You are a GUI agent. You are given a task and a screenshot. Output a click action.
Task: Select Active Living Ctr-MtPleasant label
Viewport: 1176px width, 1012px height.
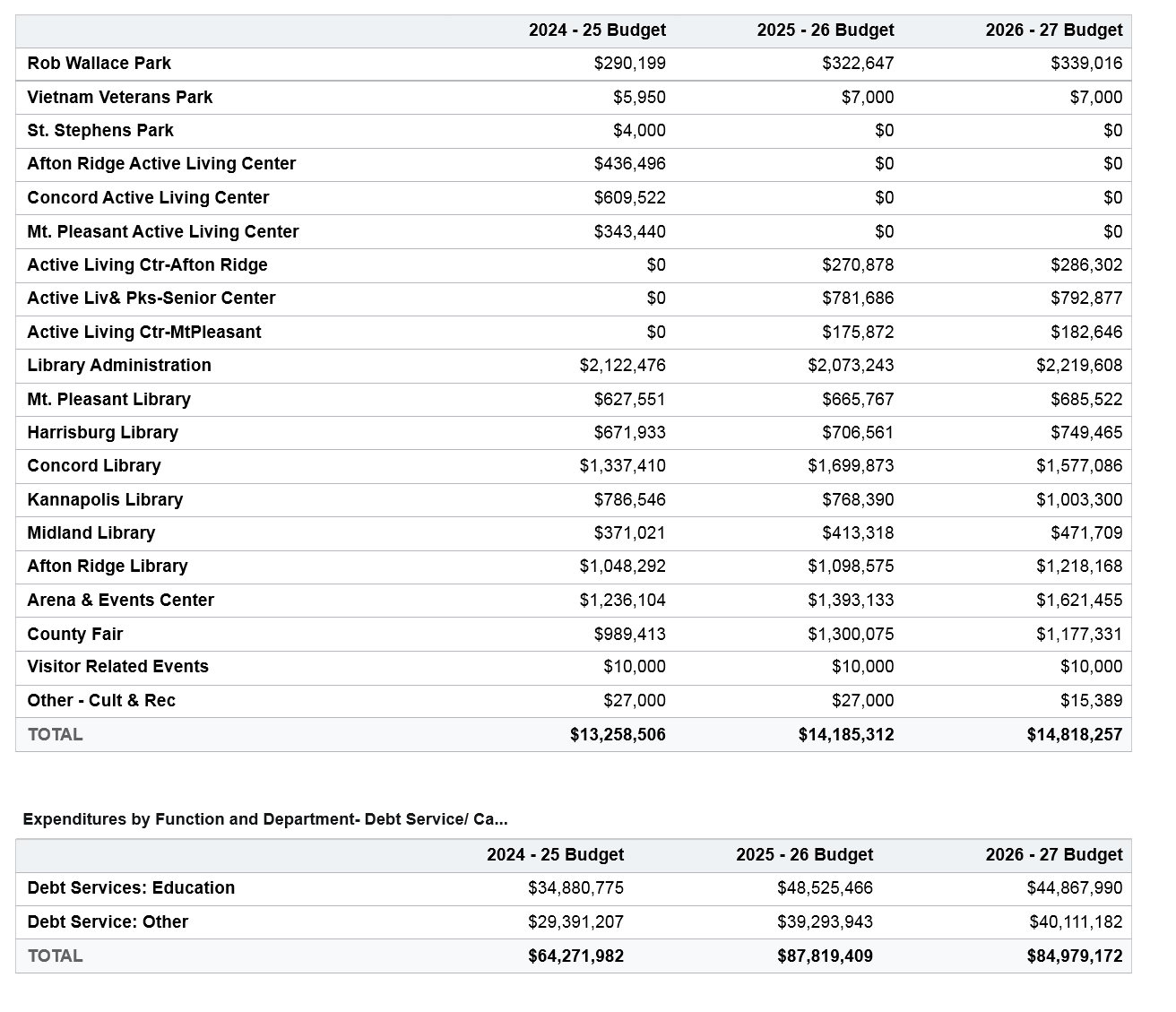[144, 333]
